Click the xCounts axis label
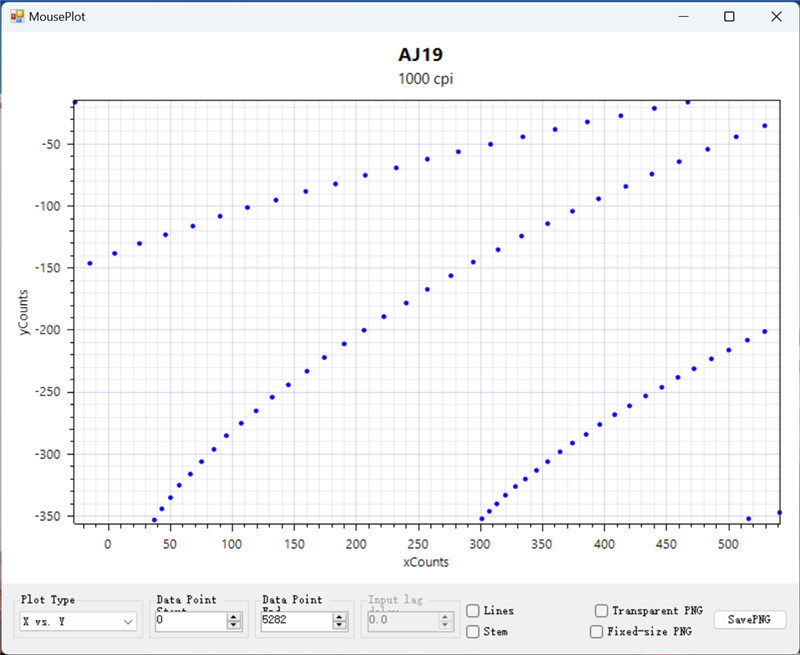The height and width of the screenshot is (655, 800). [426, 562]
